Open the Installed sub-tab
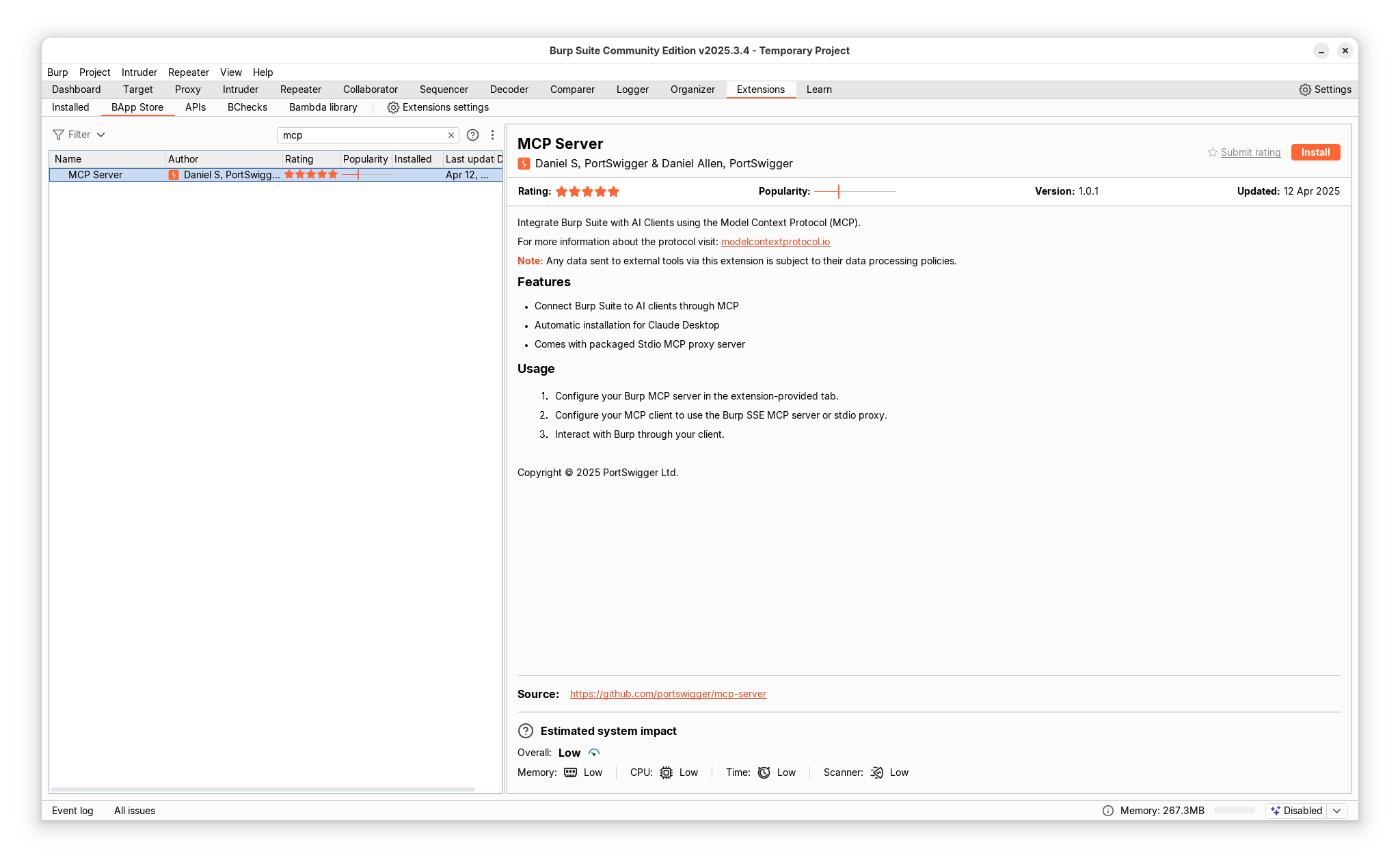The image size is (1400, 866). [x=71, y=107]
